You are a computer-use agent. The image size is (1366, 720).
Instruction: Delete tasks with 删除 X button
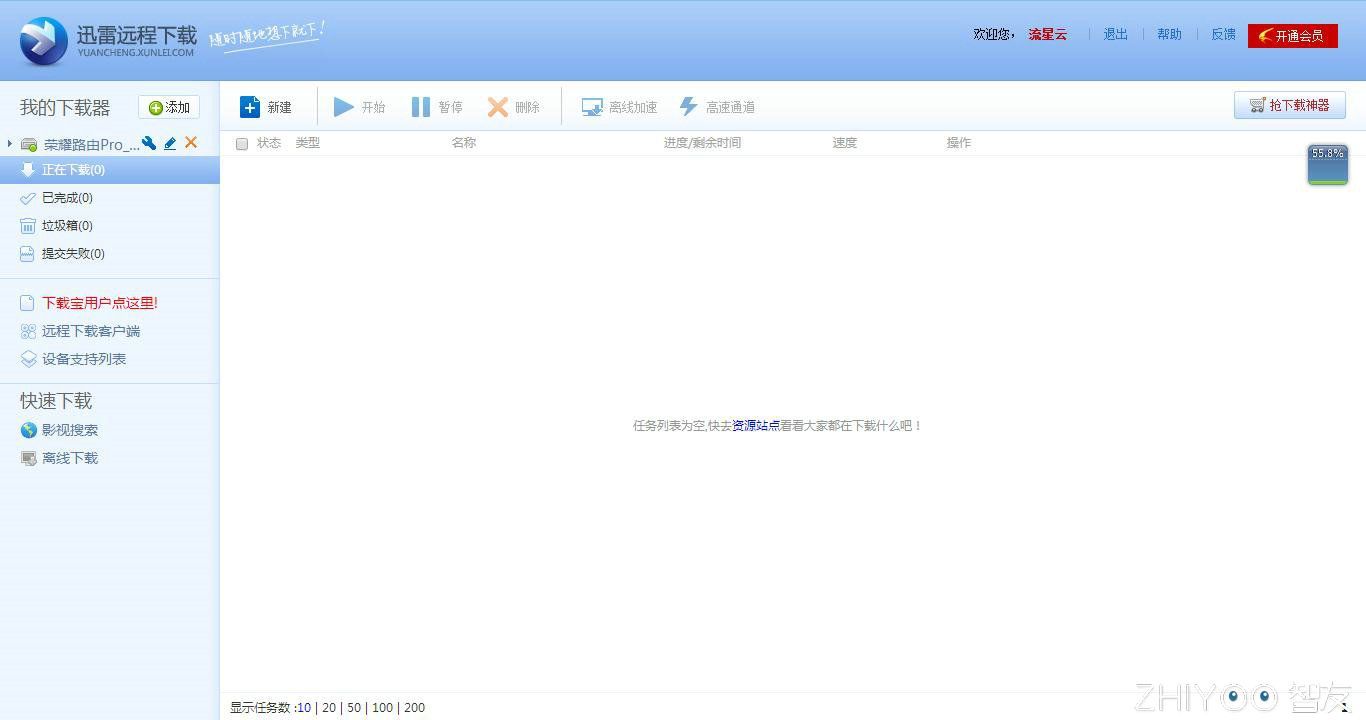[513, 107]
